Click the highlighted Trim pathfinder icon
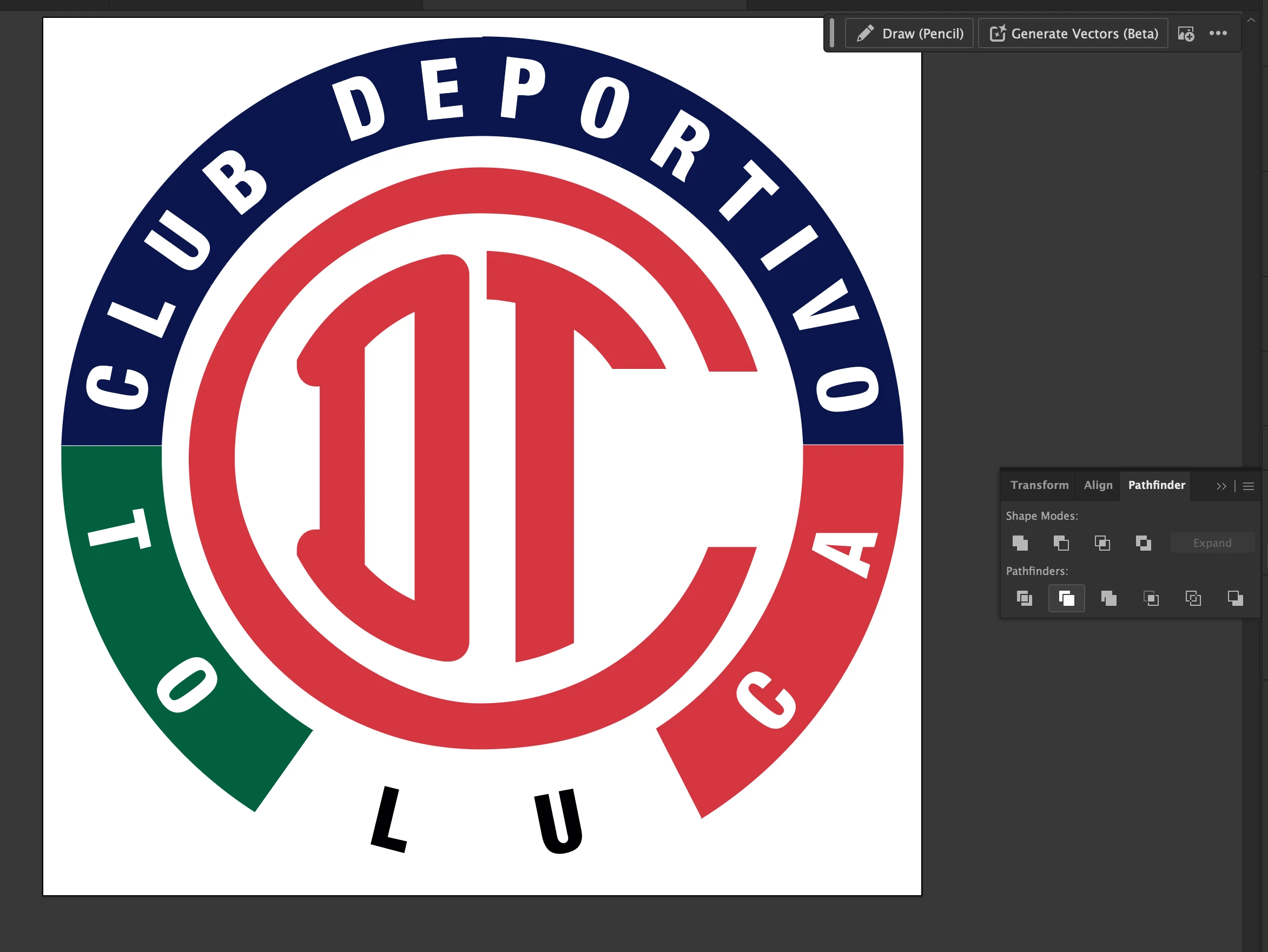Viewport: 1268px width, 952px height. [x=1066, y=598]
